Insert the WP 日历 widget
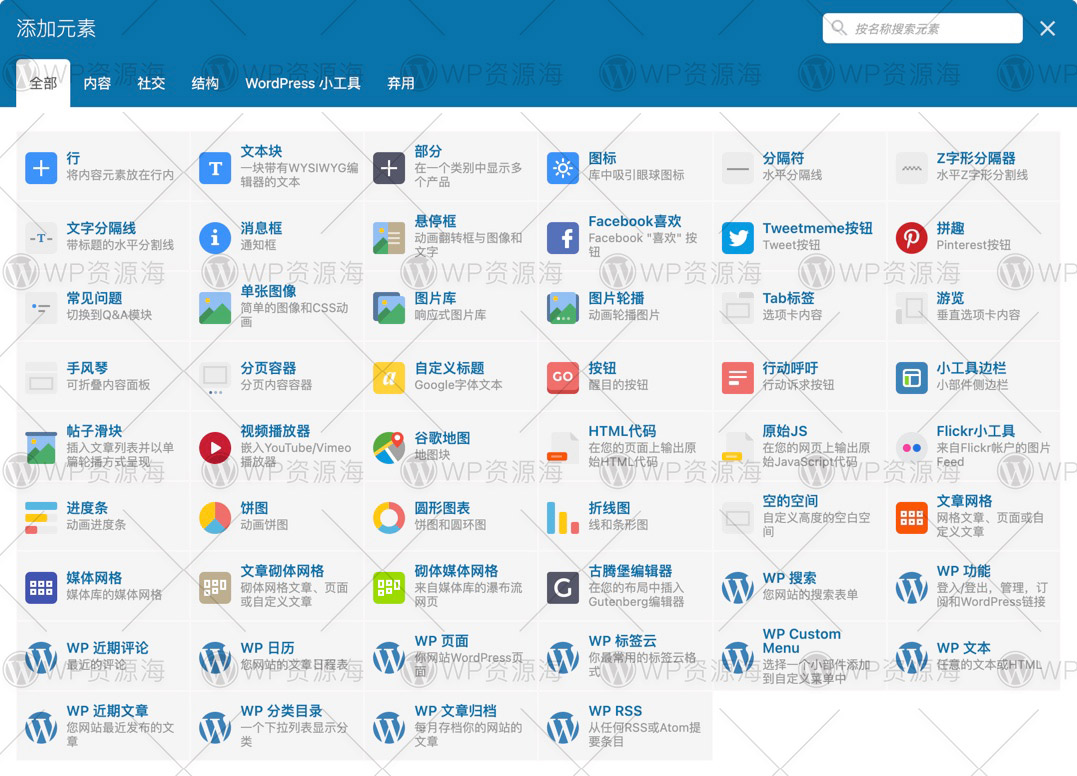Screen dimensions: 1077x776 (x=277, y=657)
